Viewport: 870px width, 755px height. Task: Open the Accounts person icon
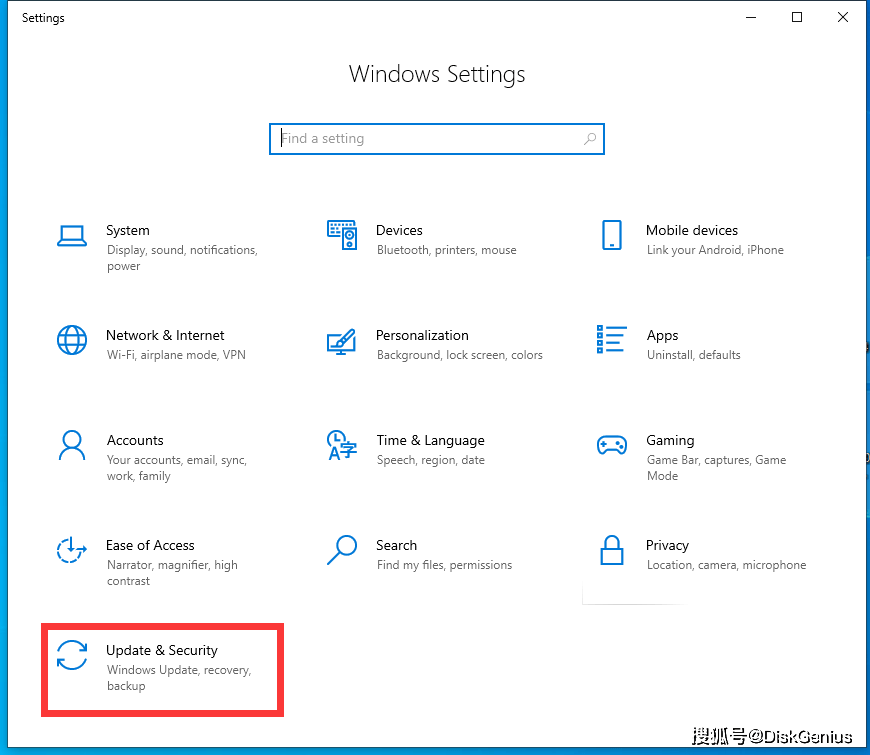click(x=72, y=445)
